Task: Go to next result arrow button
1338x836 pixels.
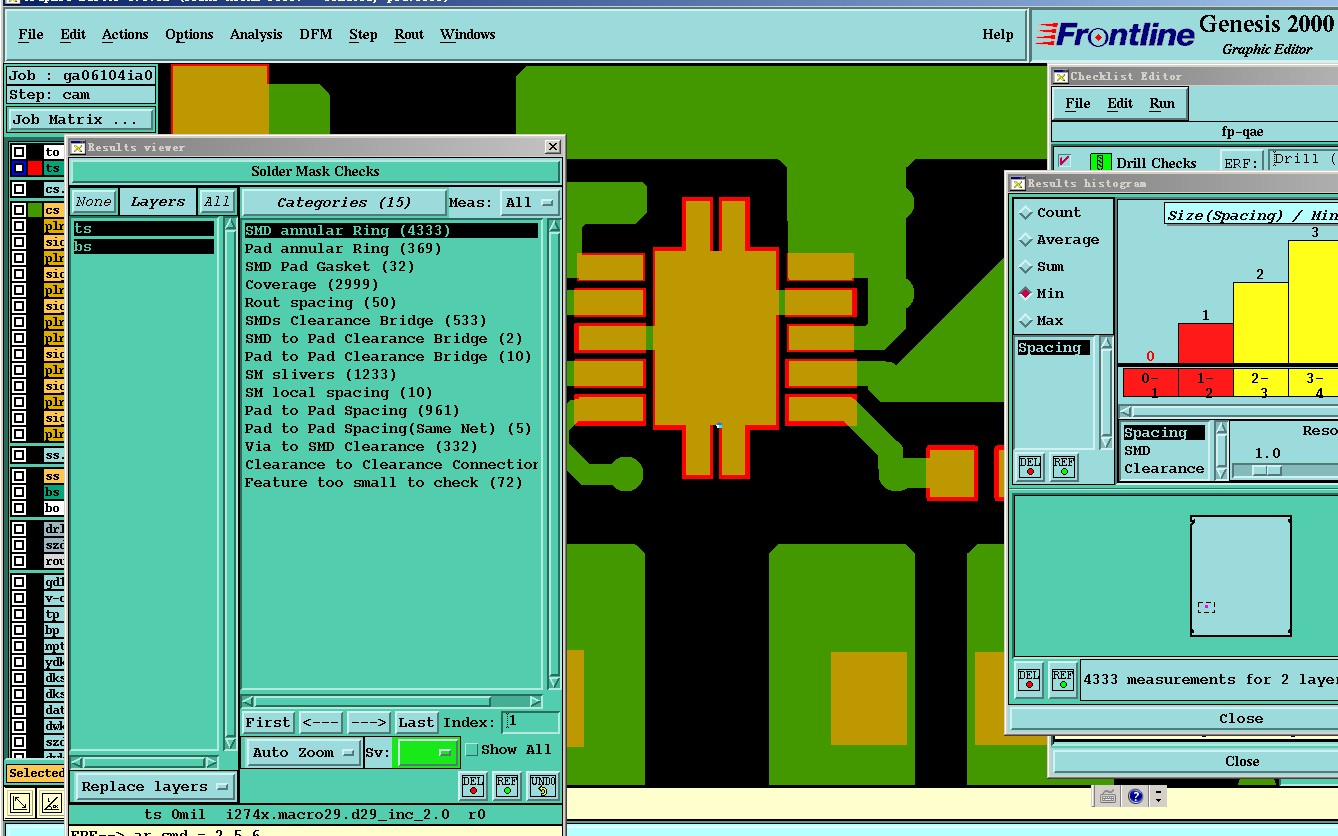Action: [368, 722]
